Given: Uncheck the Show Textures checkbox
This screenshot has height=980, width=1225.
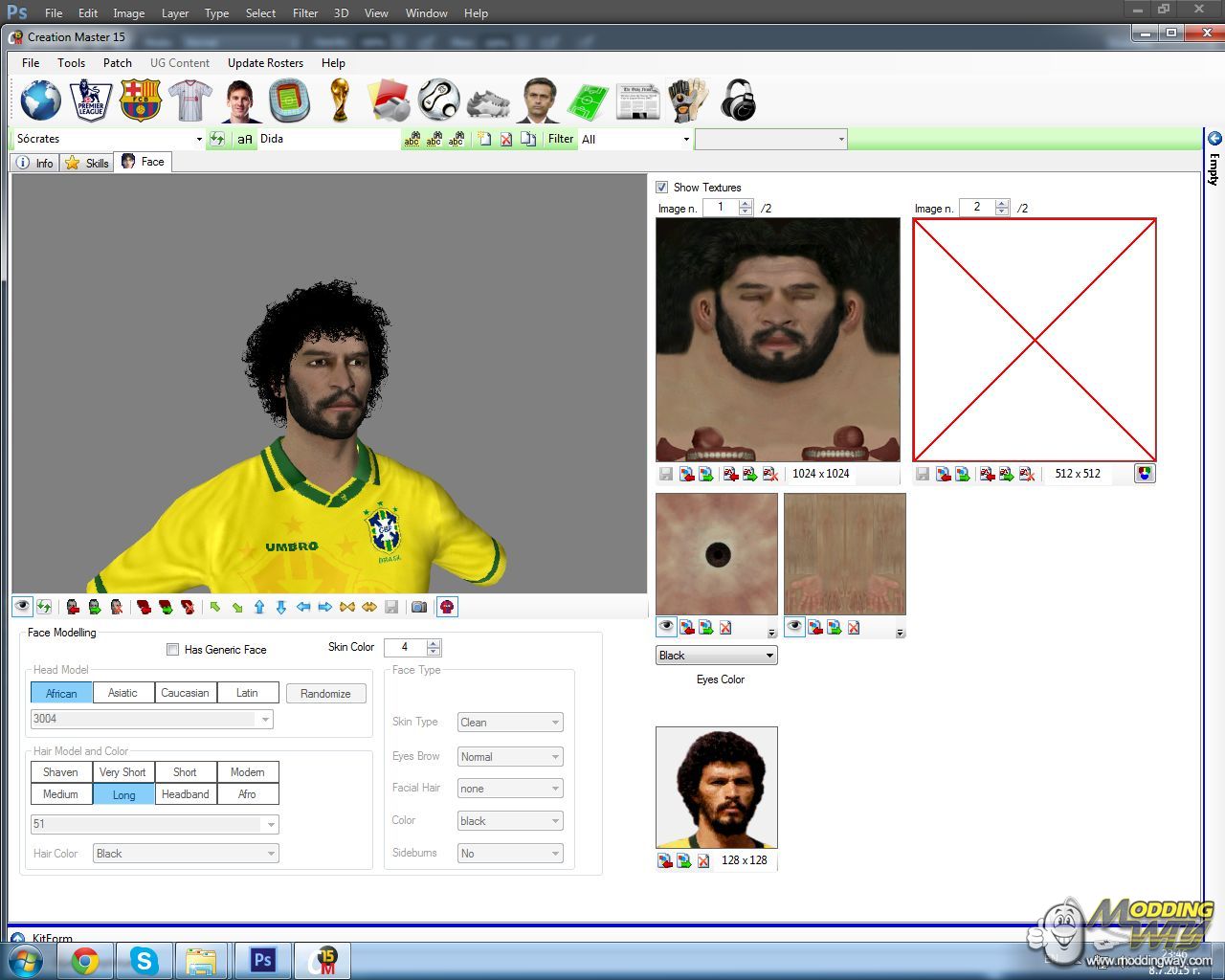Looking at the screenshot, I should (x=661, y=187).
